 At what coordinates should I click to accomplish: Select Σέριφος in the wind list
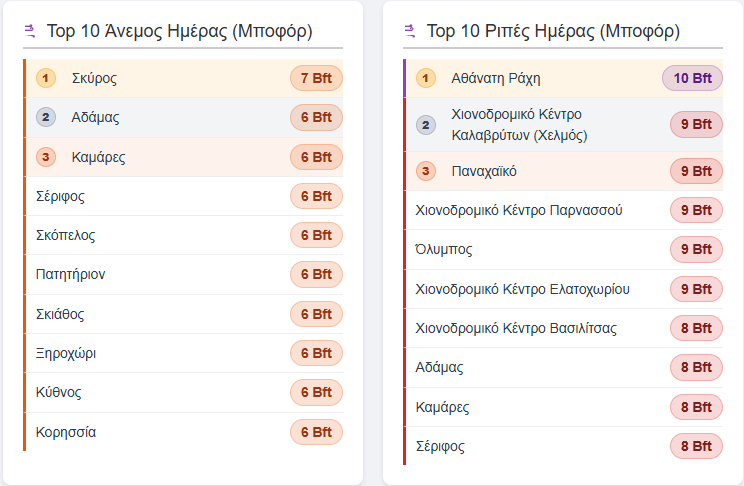[184, 196]
